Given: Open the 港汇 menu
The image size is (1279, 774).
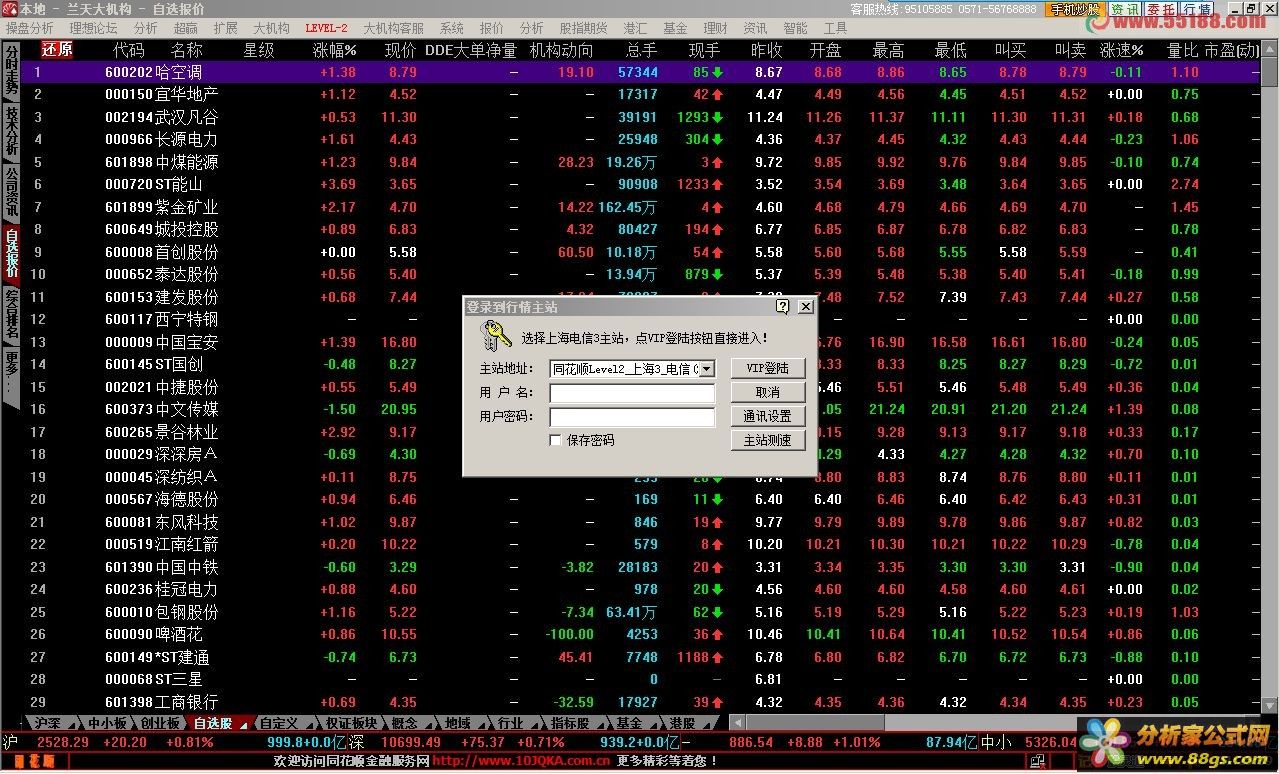Looking at the screenshot, I should pyautogui.click(x=635, y=28).
